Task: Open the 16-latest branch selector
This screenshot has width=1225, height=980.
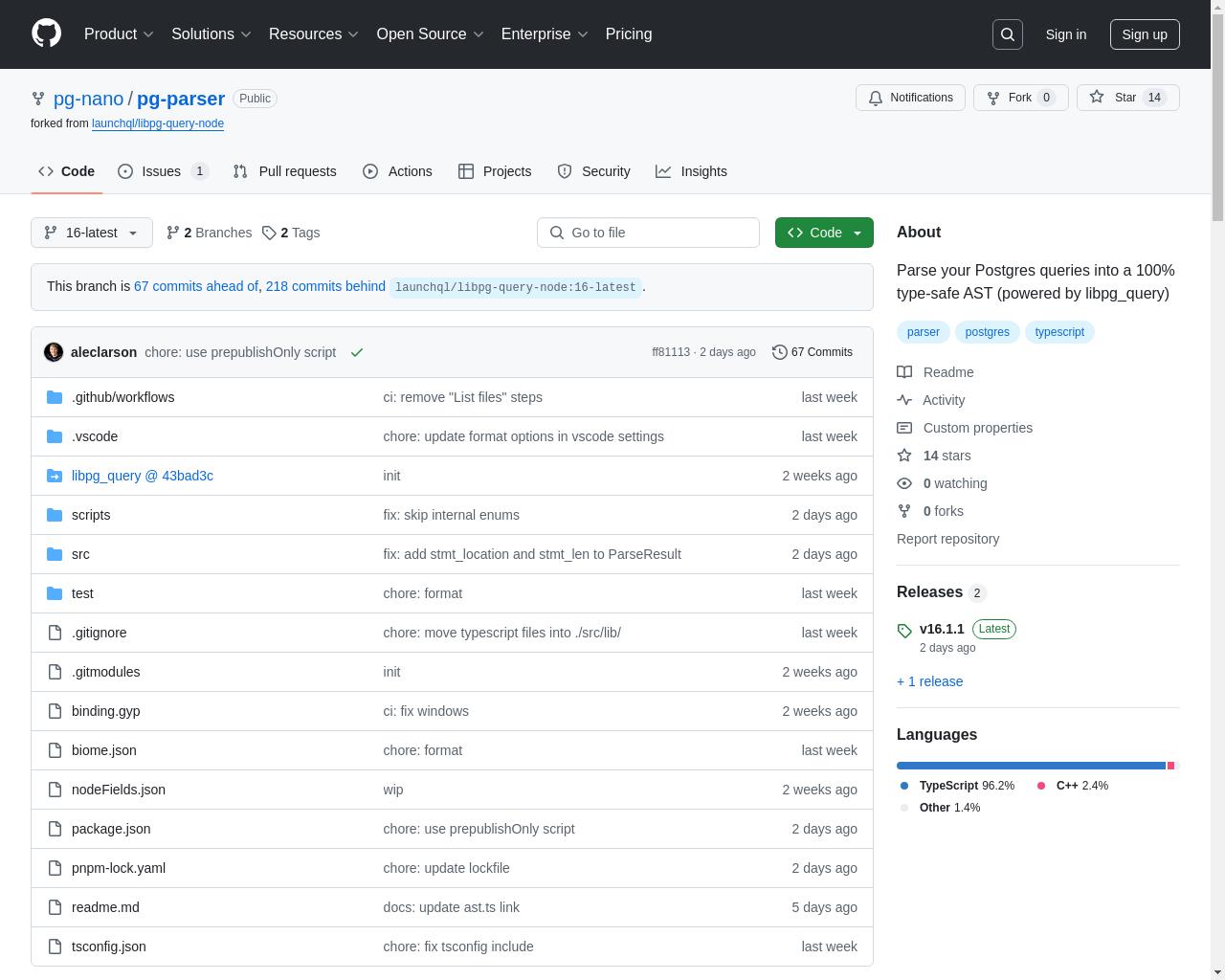Action: pos(92,233)
